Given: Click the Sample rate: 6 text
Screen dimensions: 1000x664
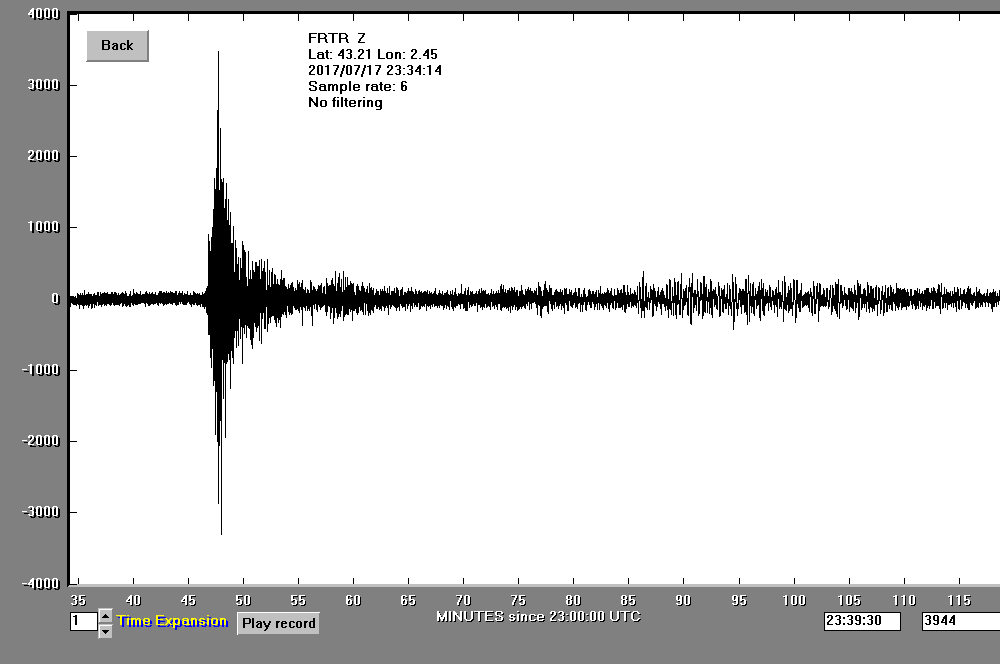Looking at the screenshot, I should click(x=357, y=86).
